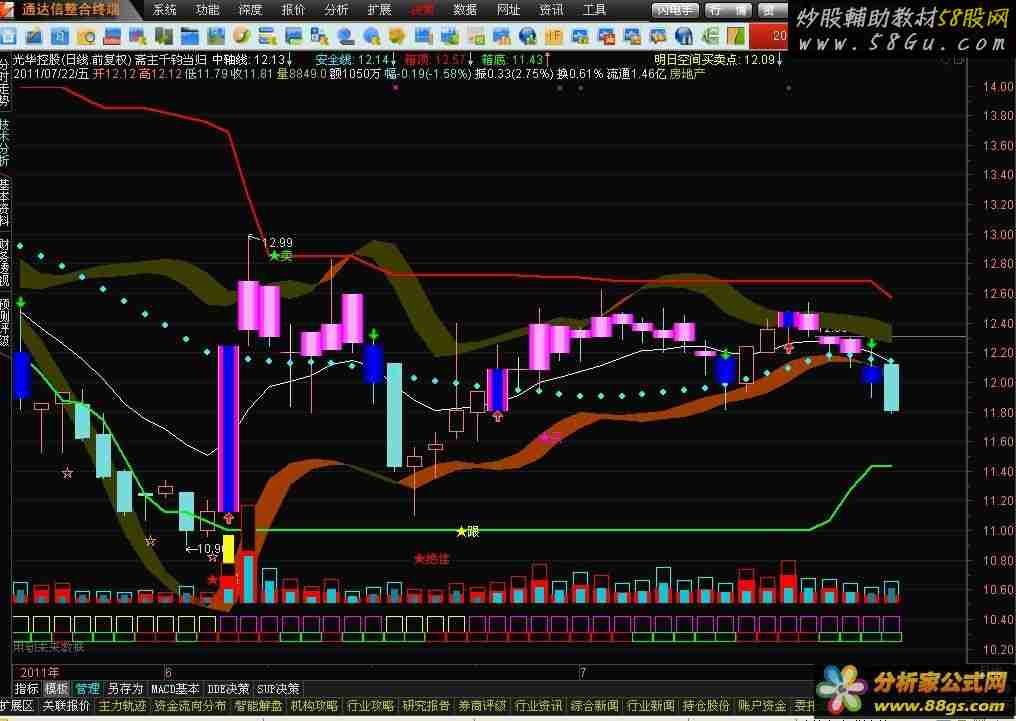Click the 14.00 price axis label
1016x721 pixels.
997,87
